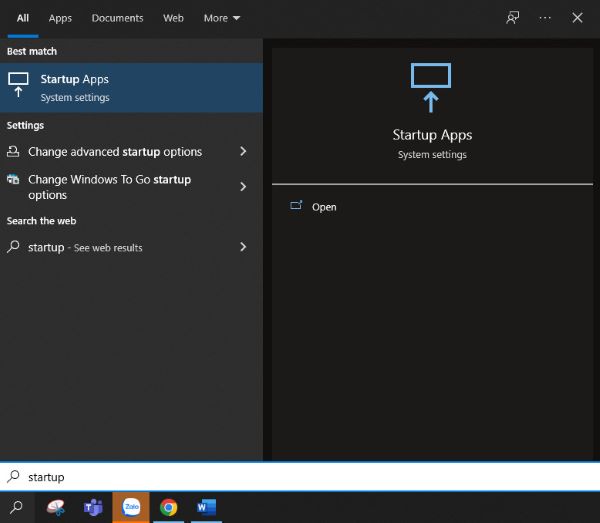The width and height of the screenshot is (600, 523).
Task: Click the Windows To Go settings icon
Action: click(13, 179)
